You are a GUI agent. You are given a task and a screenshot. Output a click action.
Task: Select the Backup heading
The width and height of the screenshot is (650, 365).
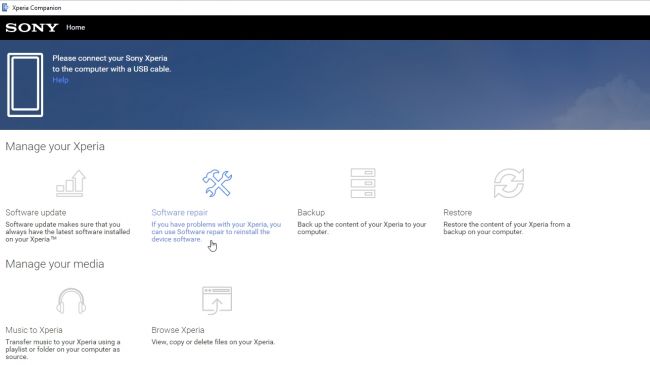[x=311, y=212]
